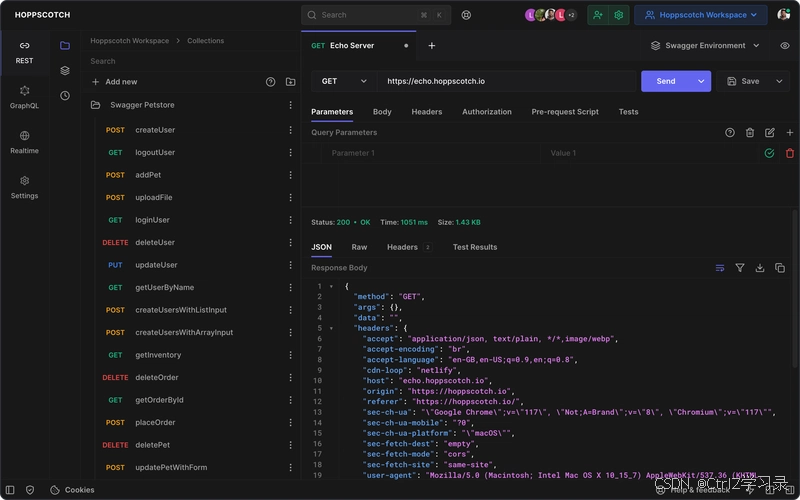Save the current request

(743, 81)
